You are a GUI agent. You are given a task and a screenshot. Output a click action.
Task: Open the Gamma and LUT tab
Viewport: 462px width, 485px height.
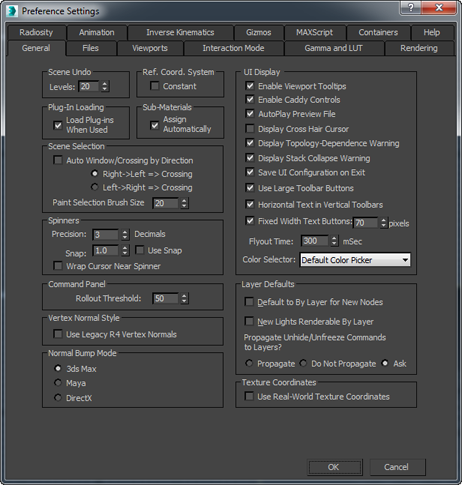tap(333, 48)
